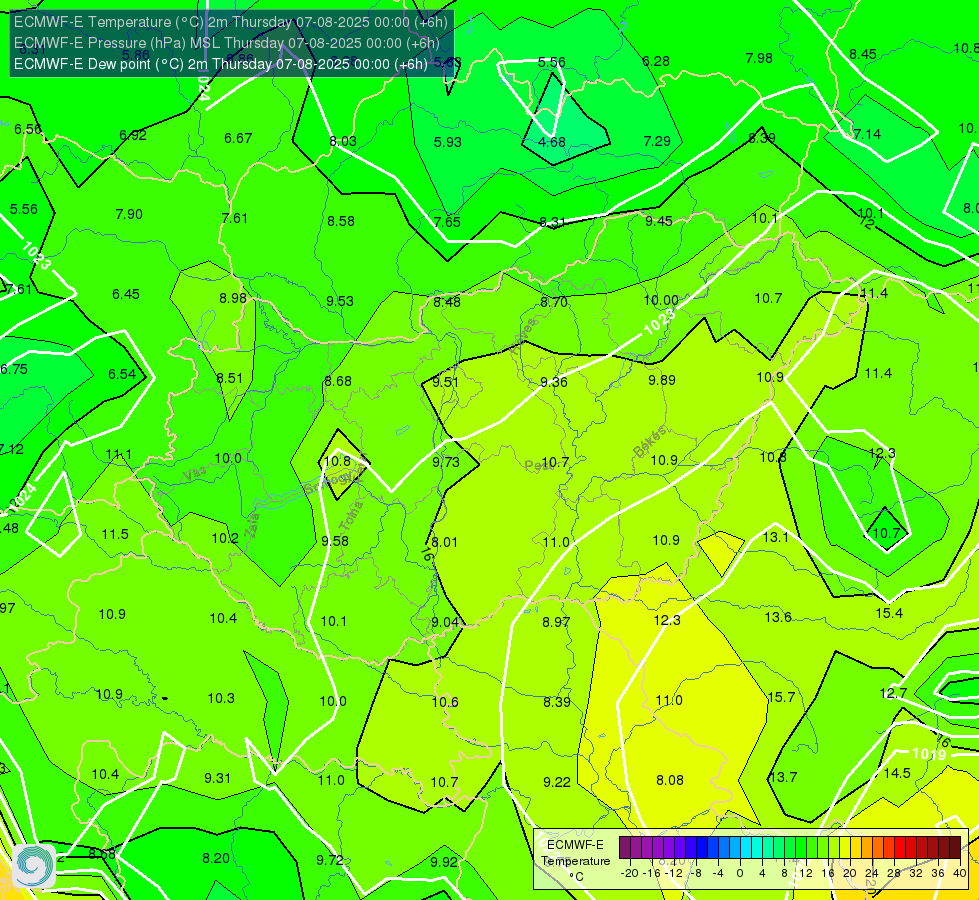
Task: Click the 1019 isobar label
Action: 930,754
